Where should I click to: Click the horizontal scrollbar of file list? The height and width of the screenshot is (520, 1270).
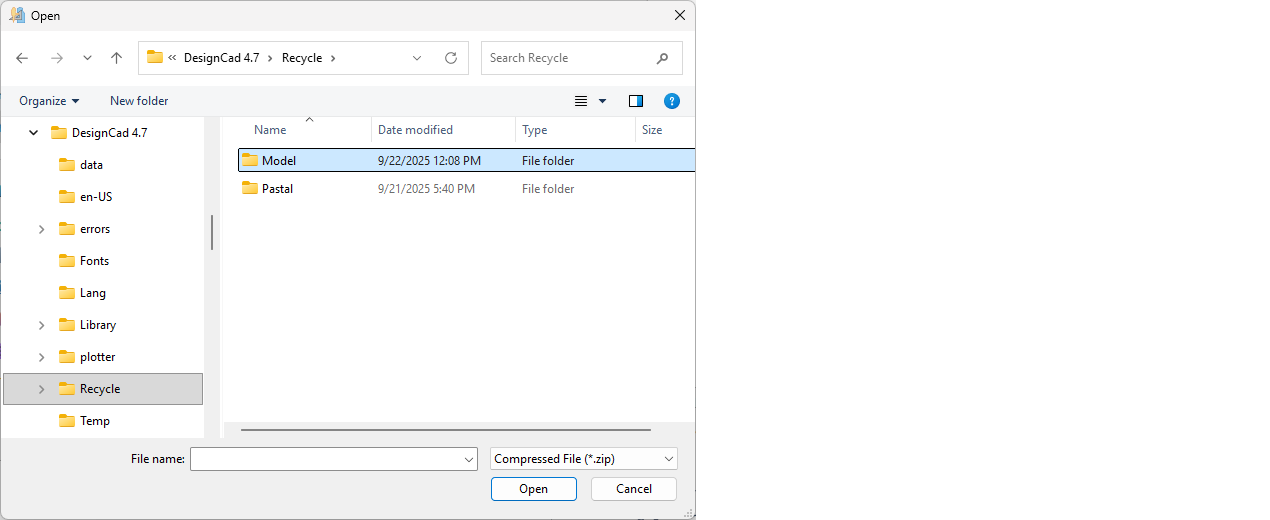point(445,430)
